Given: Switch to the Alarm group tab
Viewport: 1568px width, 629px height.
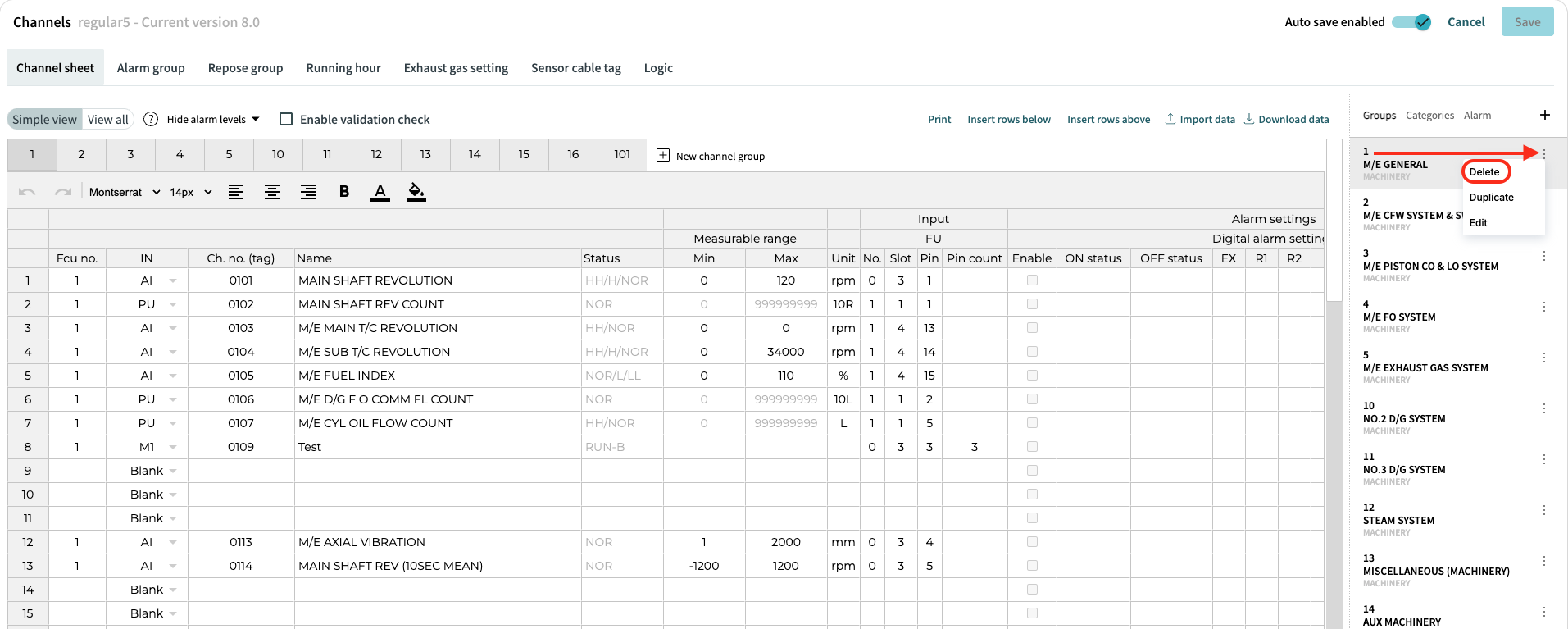Looking at the screenshot, I should pyautogui.click(x=151, y=68).
